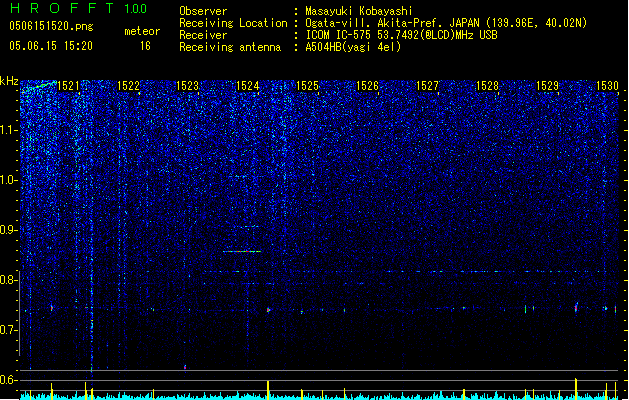Click the 'meteor' label
This screenshot has width=629, height=400.
point(142,31)
